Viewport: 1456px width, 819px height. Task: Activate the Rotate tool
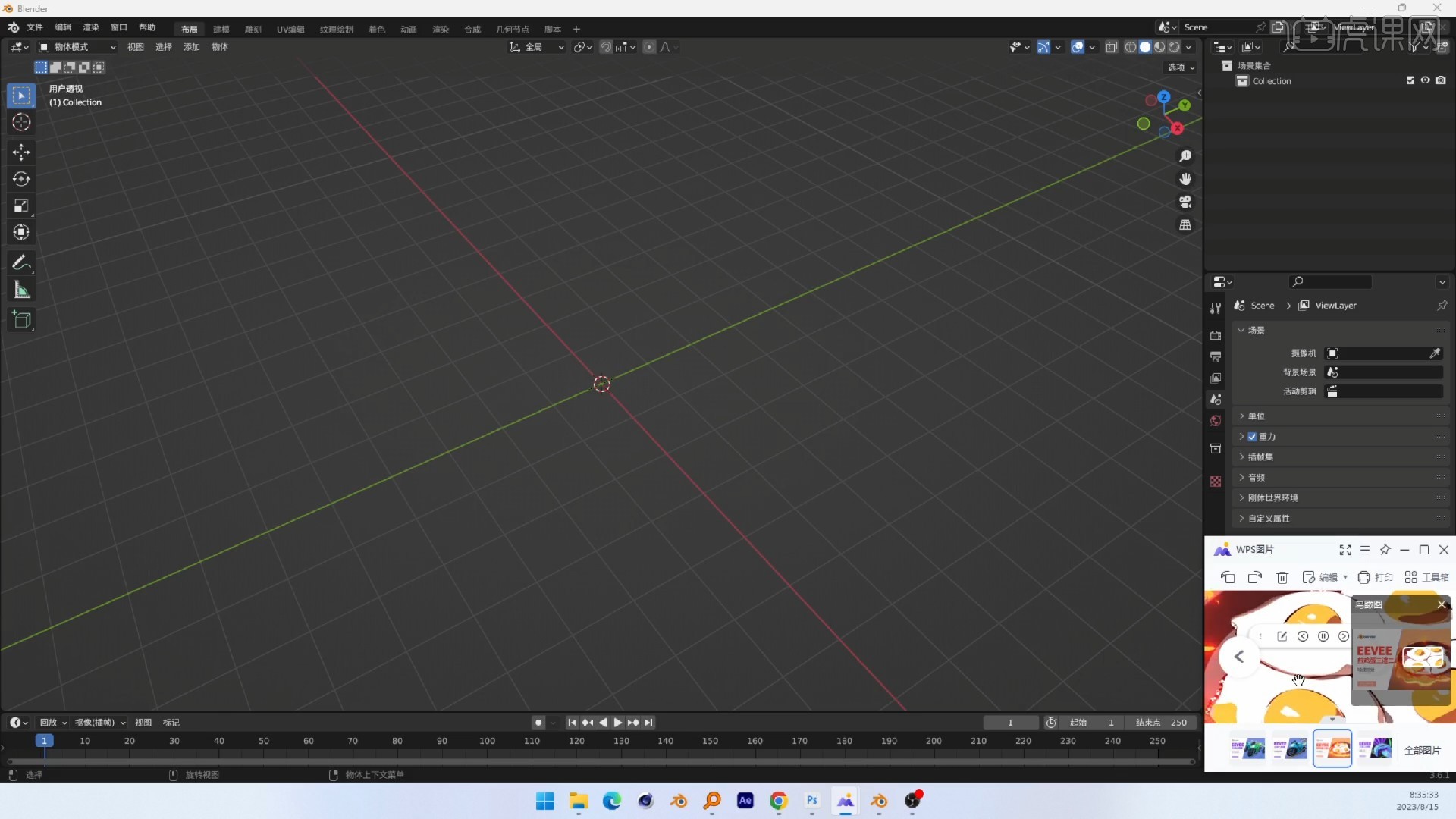coord(21,179)
